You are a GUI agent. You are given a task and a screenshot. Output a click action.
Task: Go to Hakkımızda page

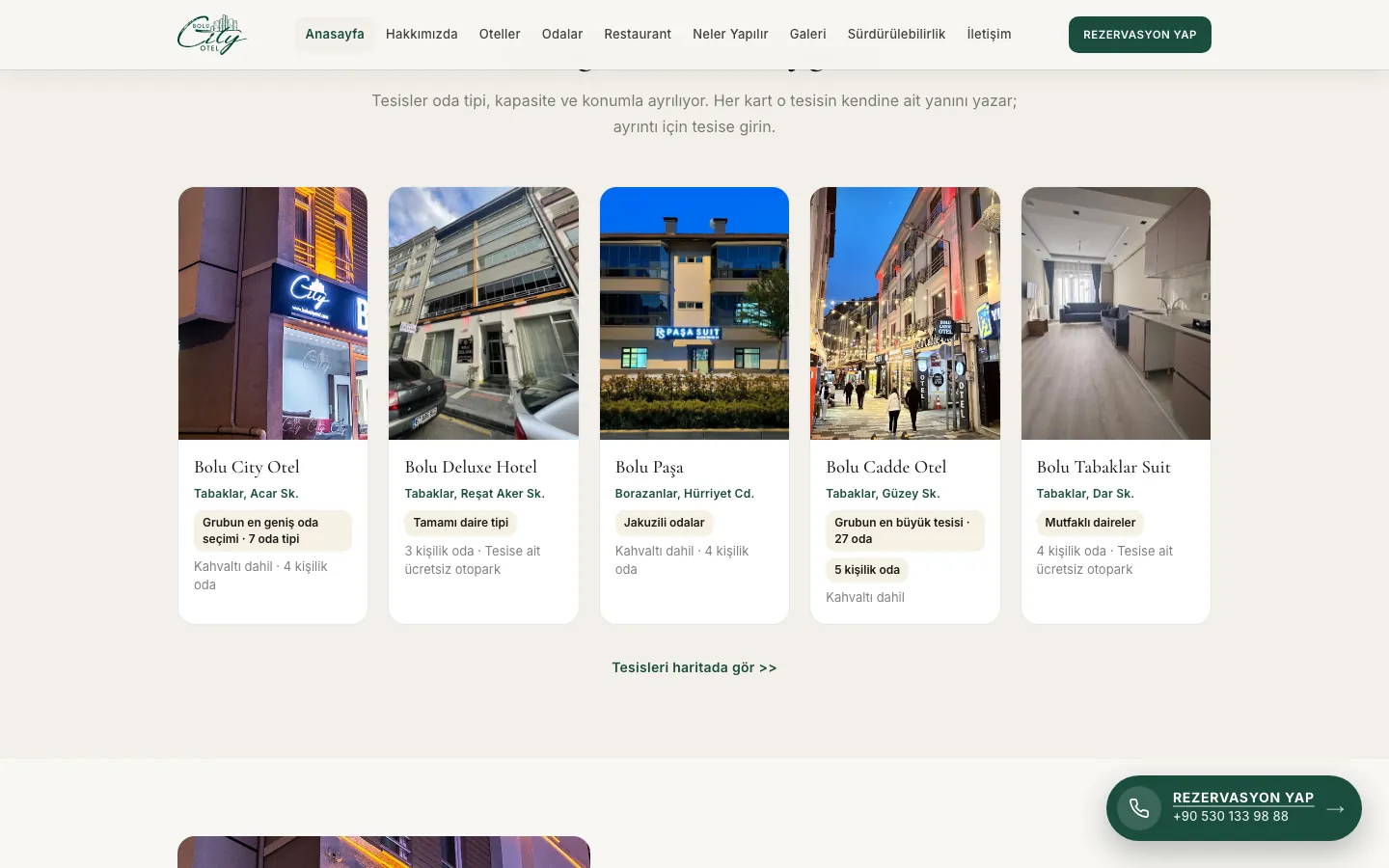(422, 34)
